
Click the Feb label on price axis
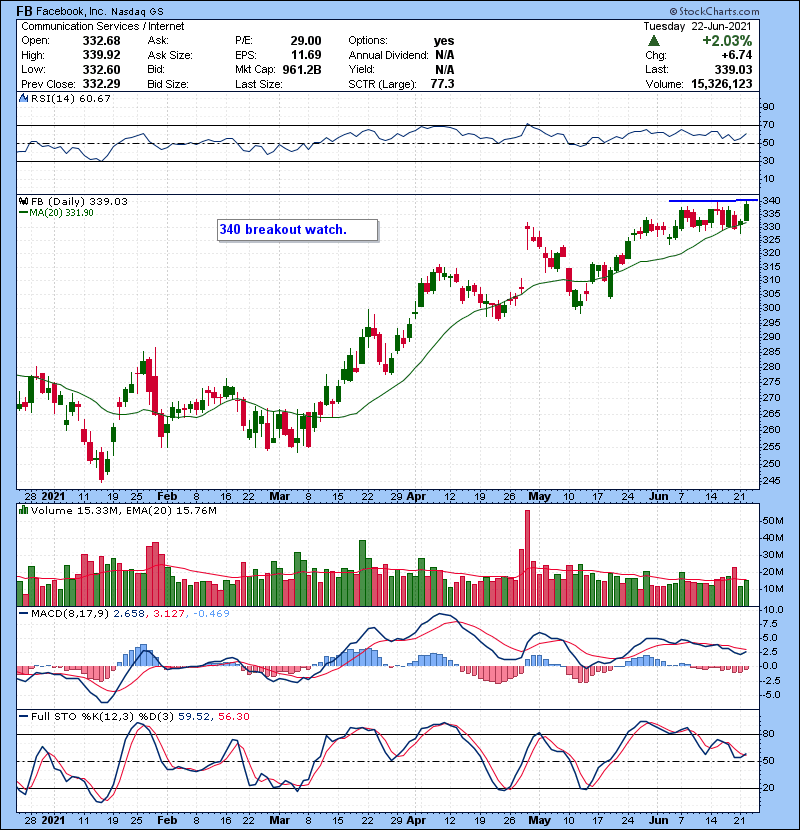[167, 497]
